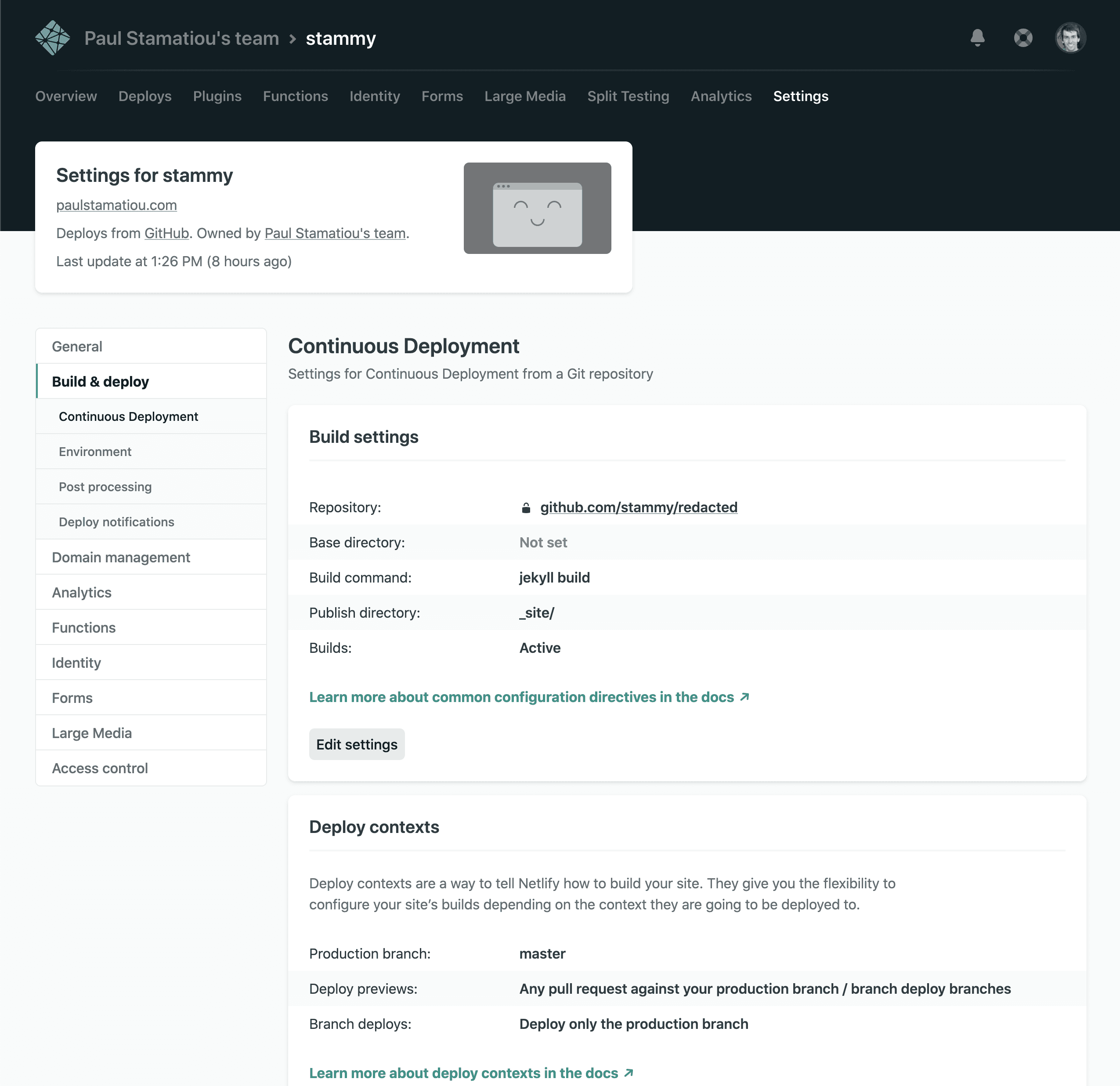This screenshot has height=1086, width=1120.
Task: Open the paulstamatiou.com link
Action: [x=116, y=205]
